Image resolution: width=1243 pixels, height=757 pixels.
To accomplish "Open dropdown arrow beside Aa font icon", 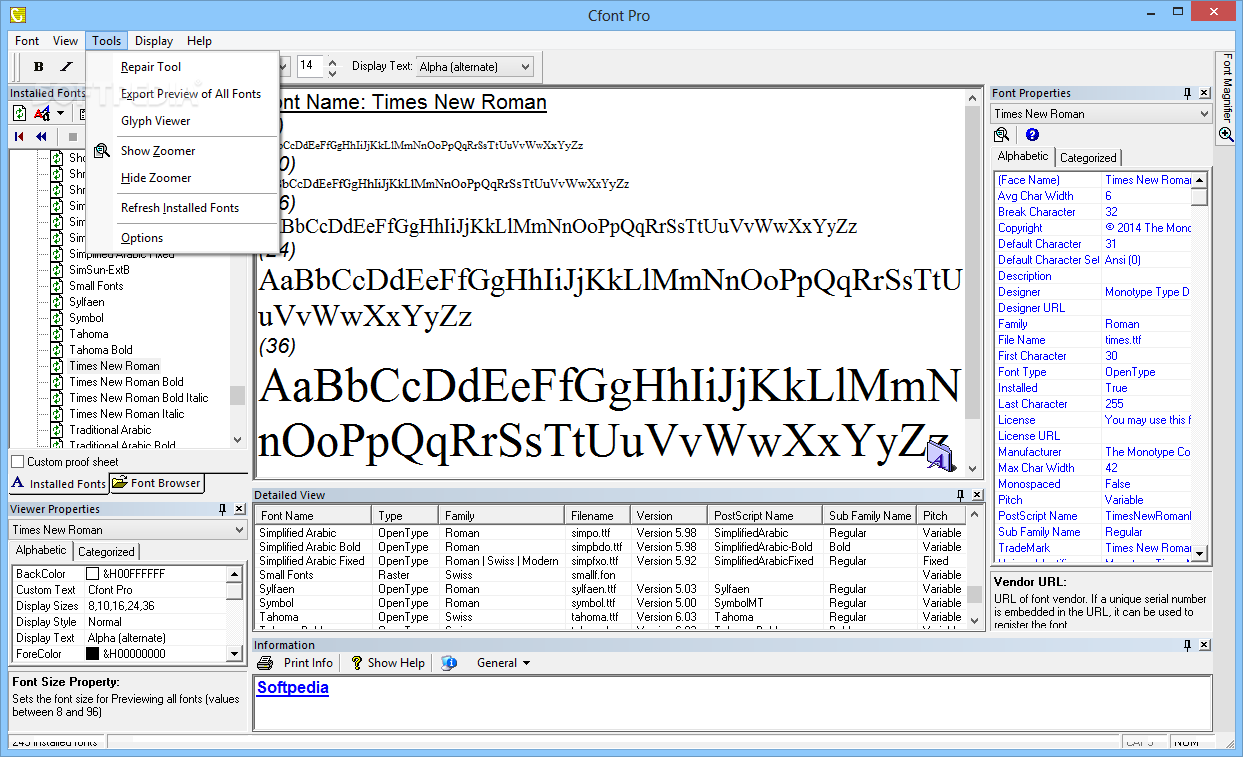I will [60, 114].
